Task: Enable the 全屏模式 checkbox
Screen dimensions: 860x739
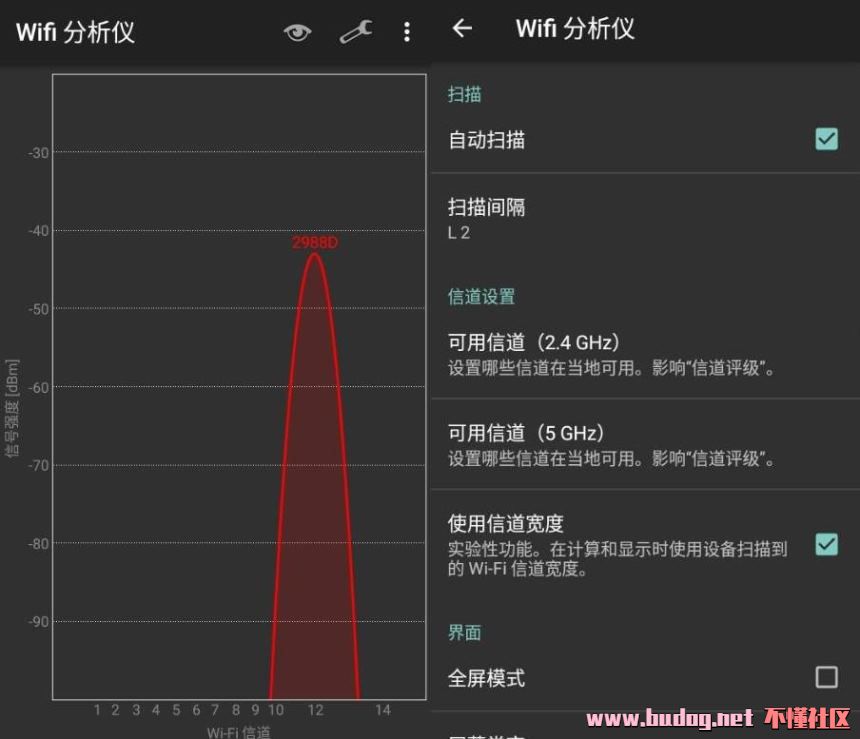Action: 826,677
